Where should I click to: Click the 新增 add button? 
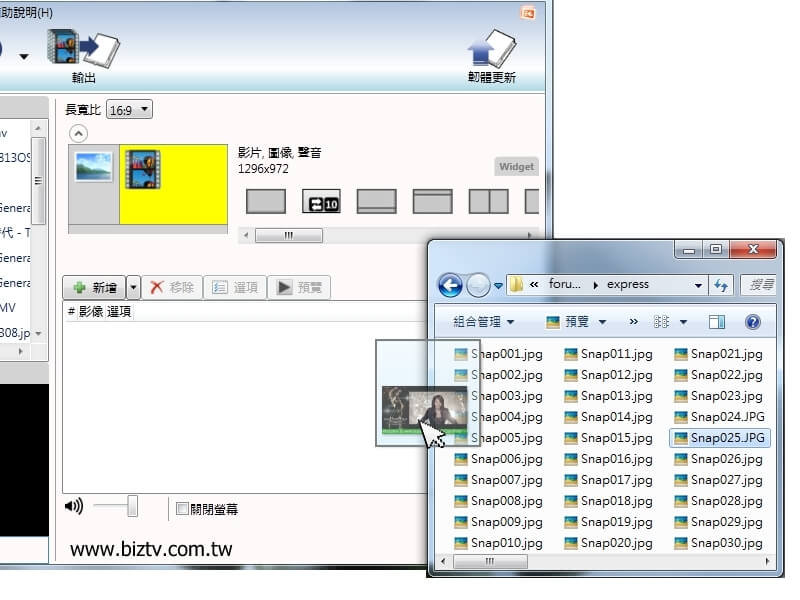pyautogui.click(x=94, y=288)
